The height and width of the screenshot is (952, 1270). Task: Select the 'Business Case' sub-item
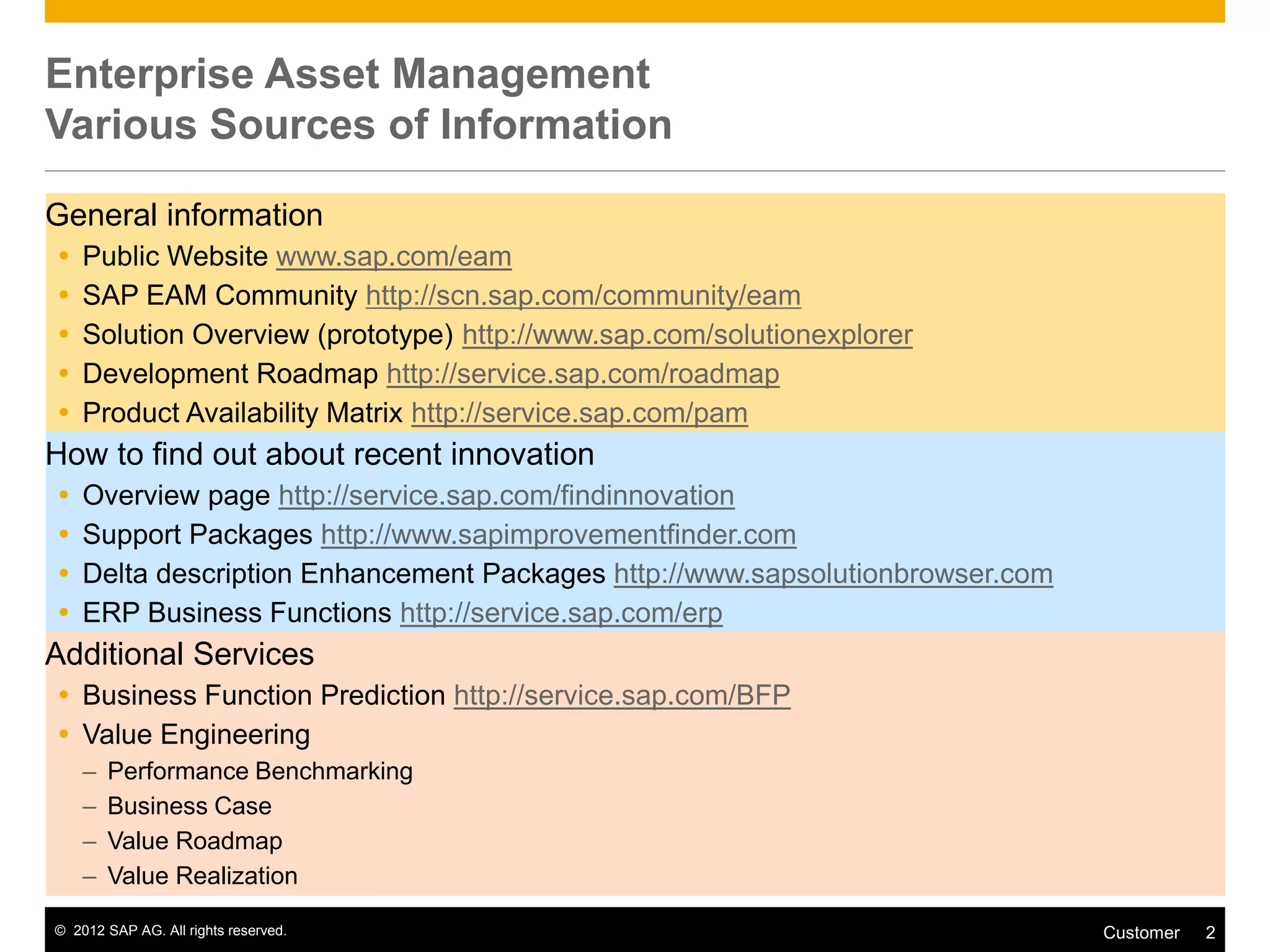click(x=190, y=806)
